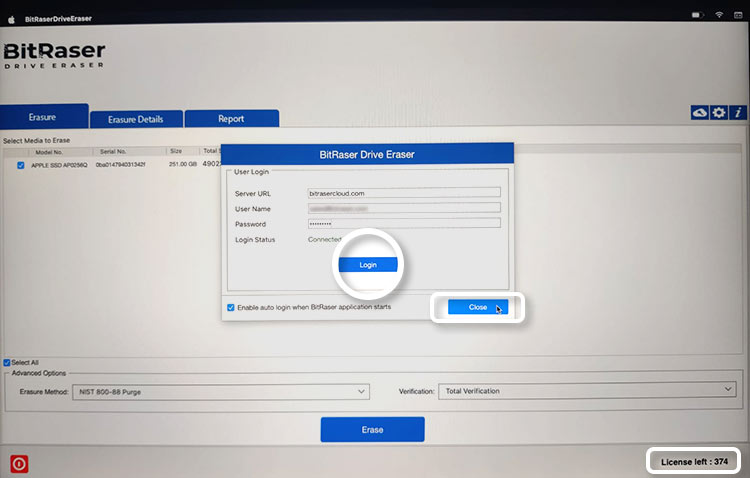
Task: Click the Erase button
Action: click(373, 429)
